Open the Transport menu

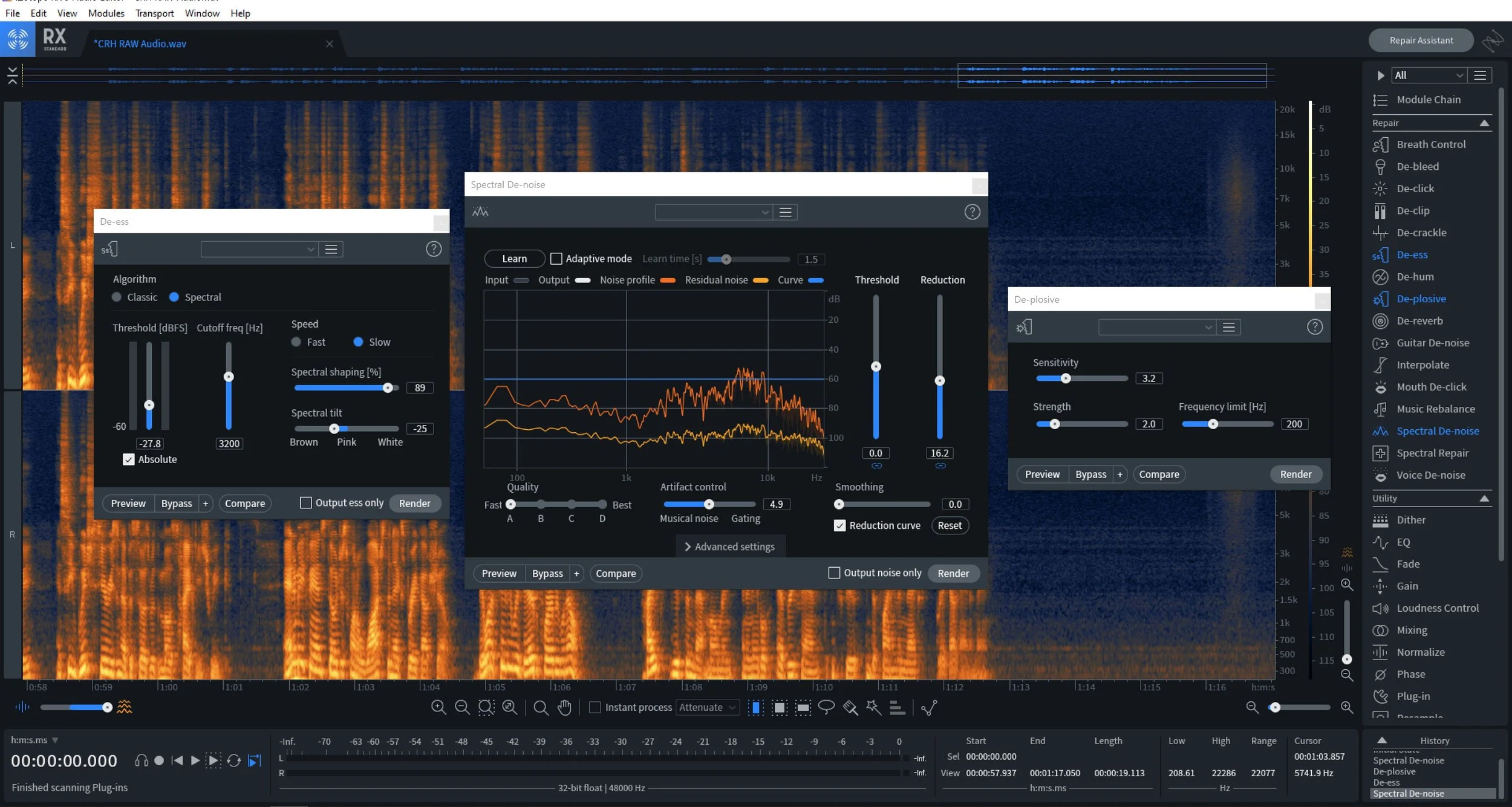point(154,13)
